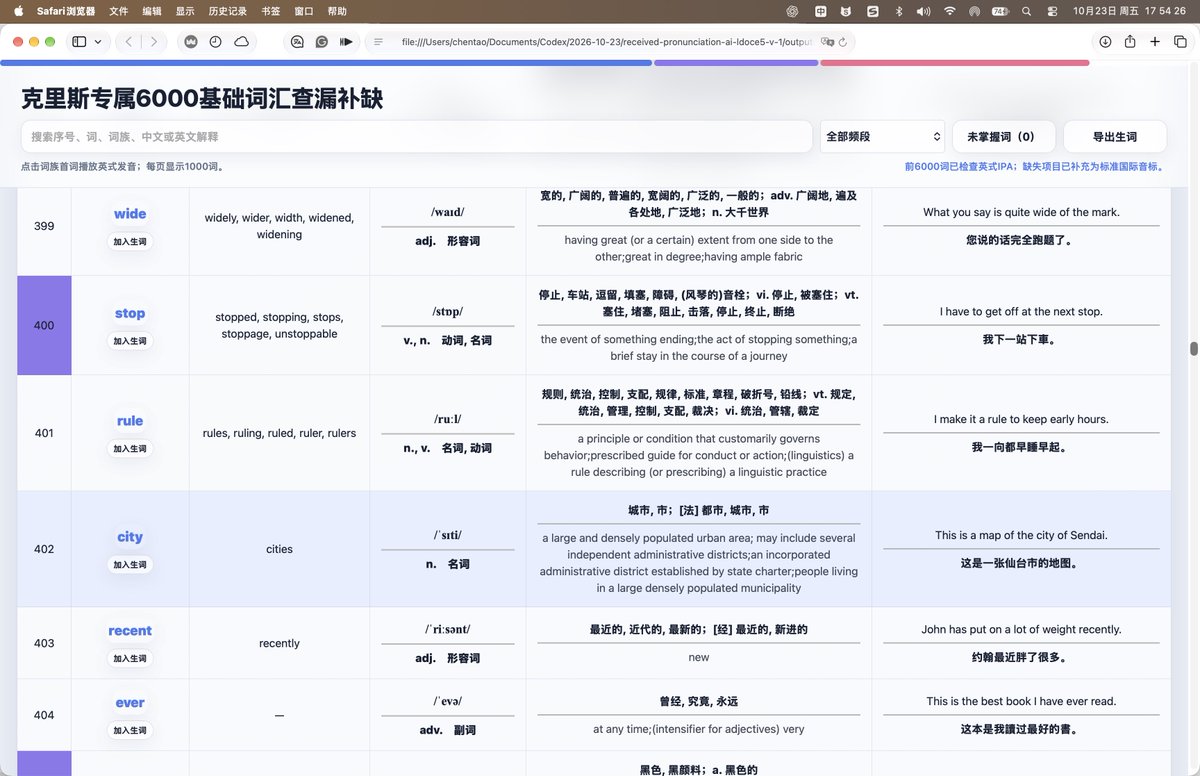Open the 帮助 menu
Viewport: 1200px width, 776px height.
pyautogui.click(x=337, y=11)
